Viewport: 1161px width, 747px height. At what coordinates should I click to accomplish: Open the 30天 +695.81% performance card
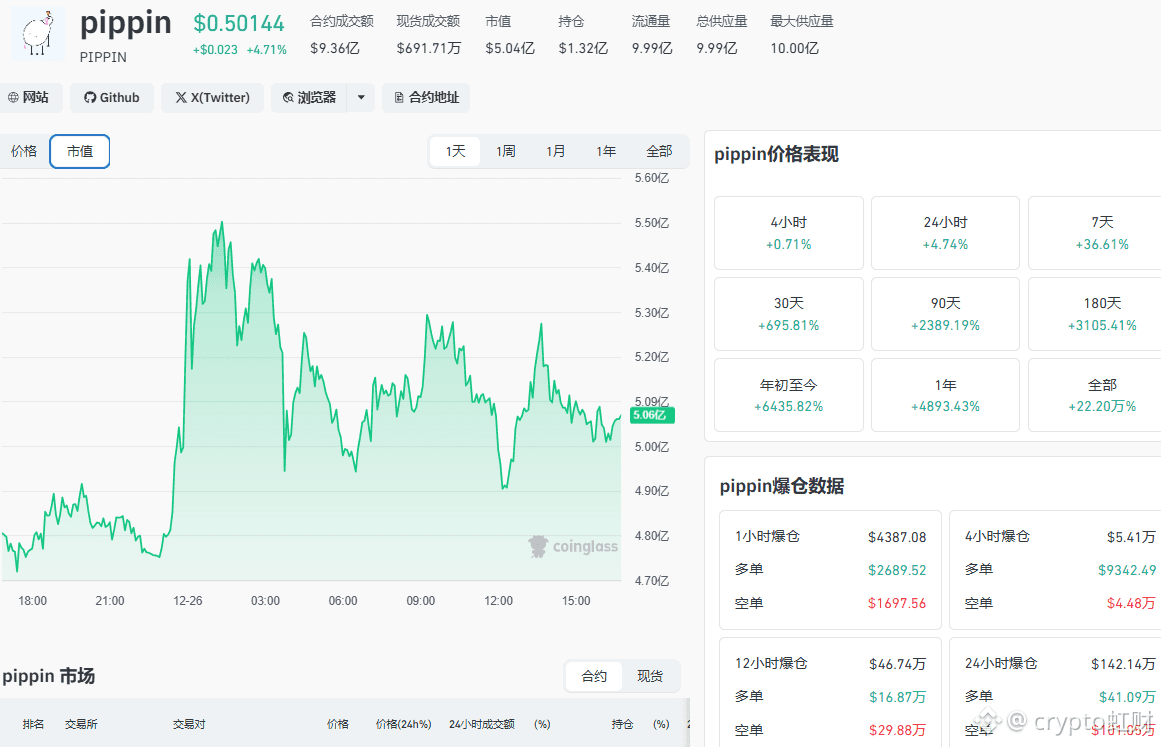click(789, 314)
